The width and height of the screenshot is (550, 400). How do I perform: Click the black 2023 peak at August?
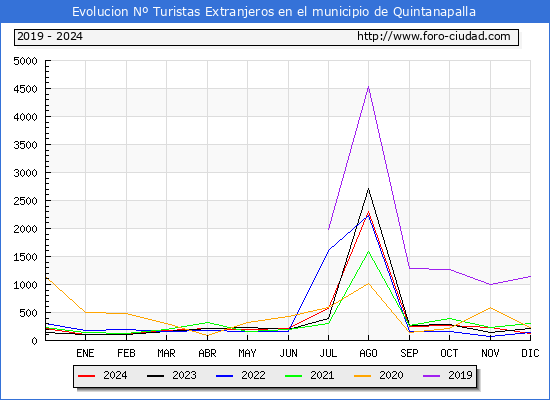[x=368, y=189]
